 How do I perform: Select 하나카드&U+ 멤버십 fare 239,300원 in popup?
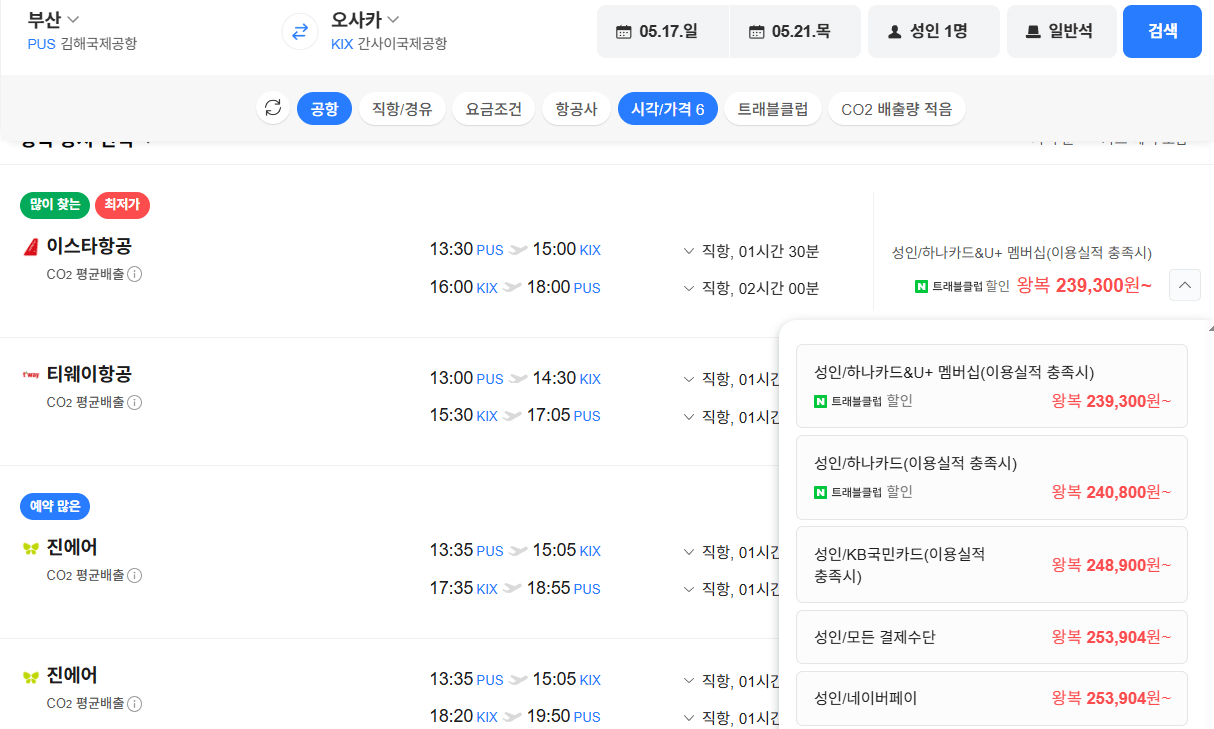[992, 386]
